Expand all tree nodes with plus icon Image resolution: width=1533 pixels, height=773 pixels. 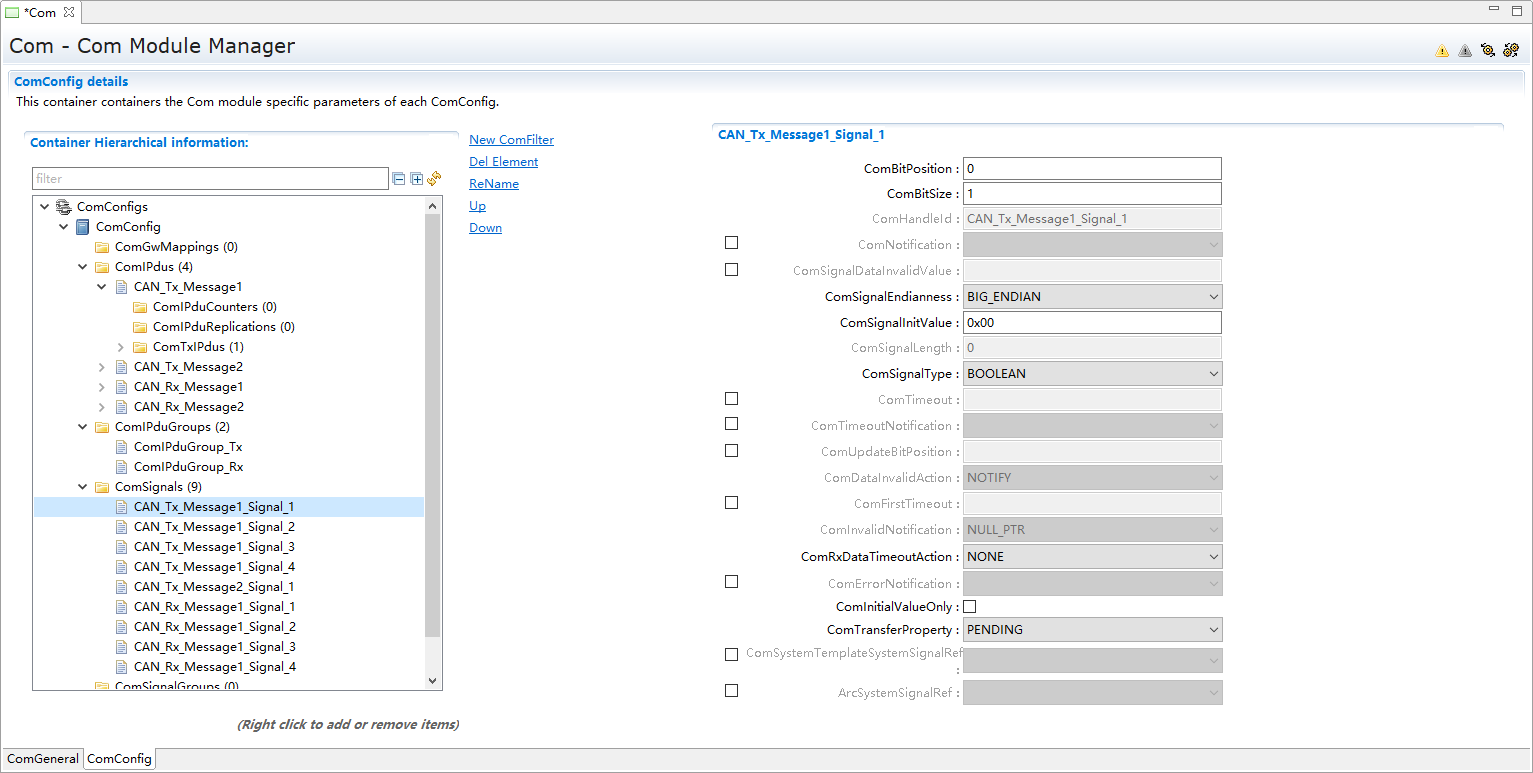(417, 179)
